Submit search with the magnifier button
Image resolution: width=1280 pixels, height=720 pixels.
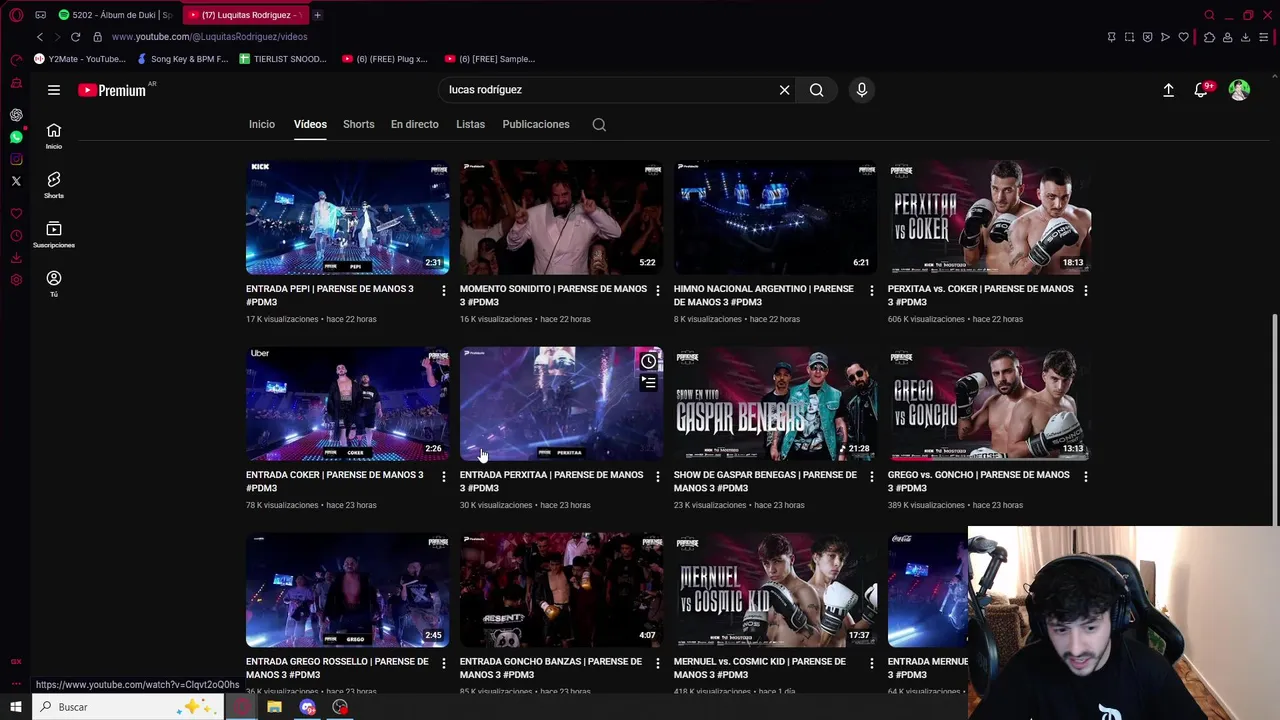pyautogui.click(x=817, y=90)
